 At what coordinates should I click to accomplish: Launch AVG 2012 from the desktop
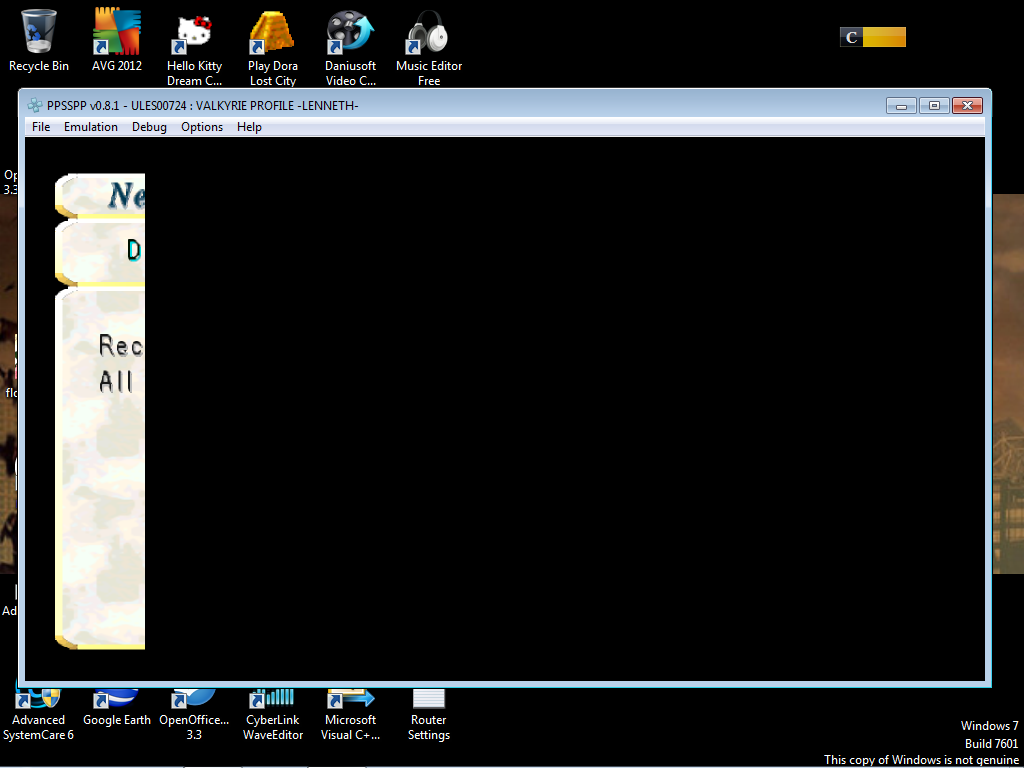[117, 33]
